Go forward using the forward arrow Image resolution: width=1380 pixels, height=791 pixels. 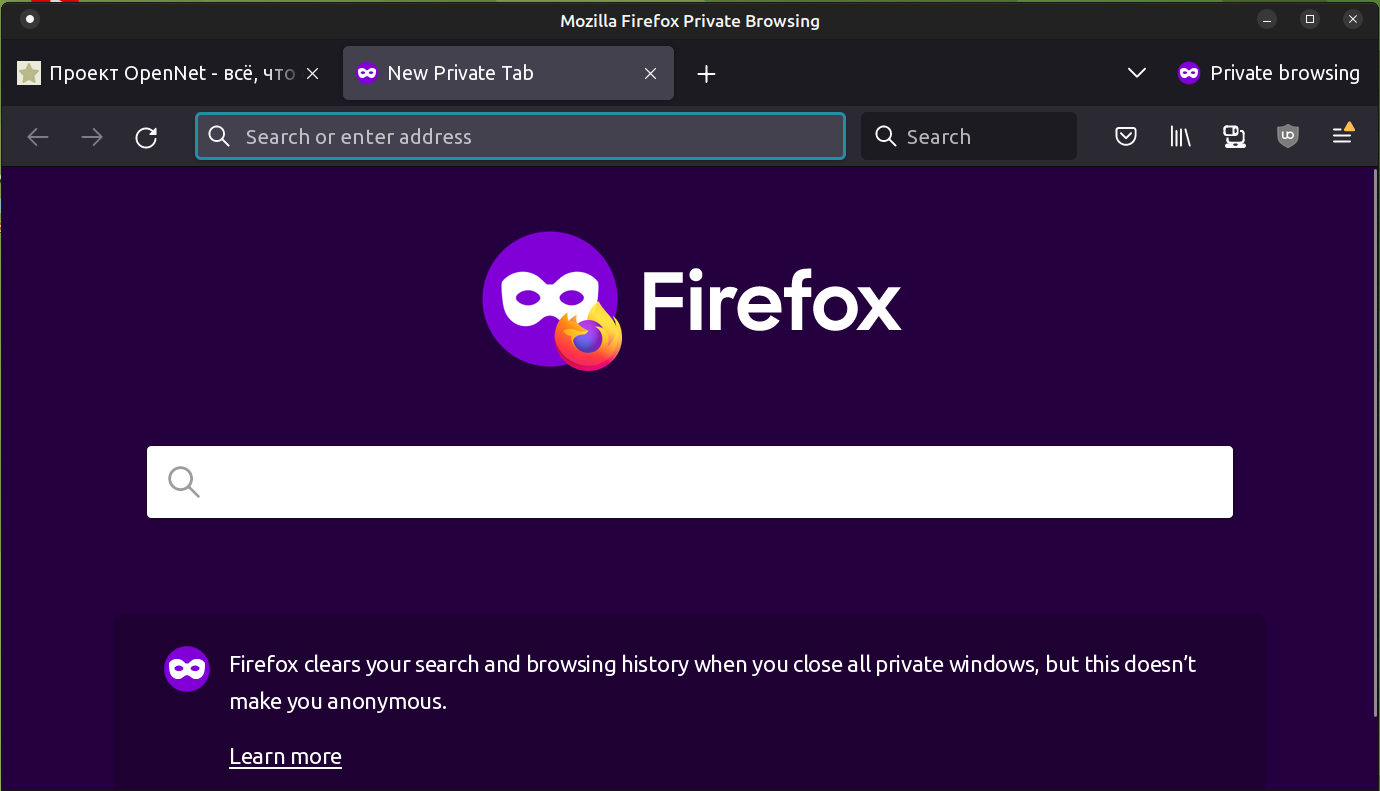[x=92, y=137]
